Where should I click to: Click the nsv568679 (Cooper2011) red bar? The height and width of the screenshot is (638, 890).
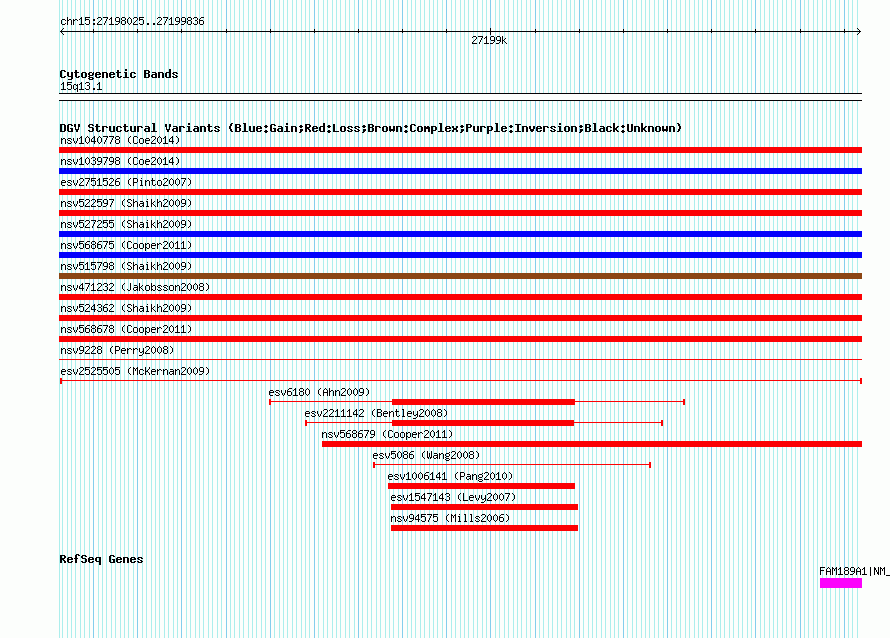[x=592, y=444]
